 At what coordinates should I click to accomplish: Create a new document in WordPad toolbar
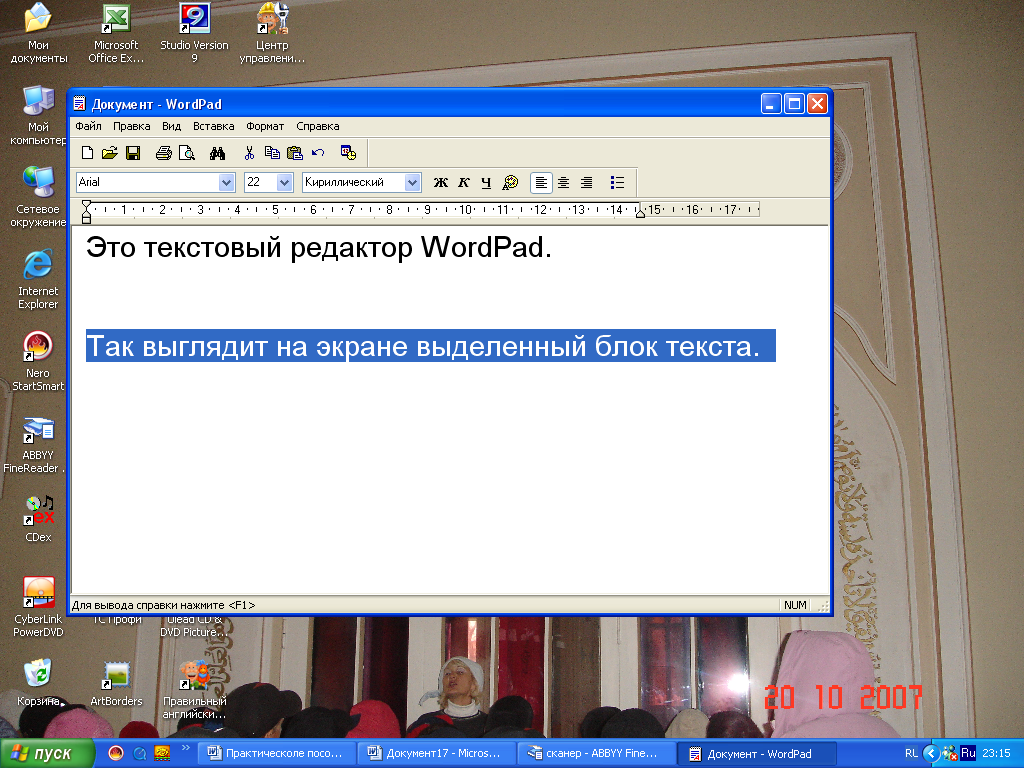pos(87,153)
